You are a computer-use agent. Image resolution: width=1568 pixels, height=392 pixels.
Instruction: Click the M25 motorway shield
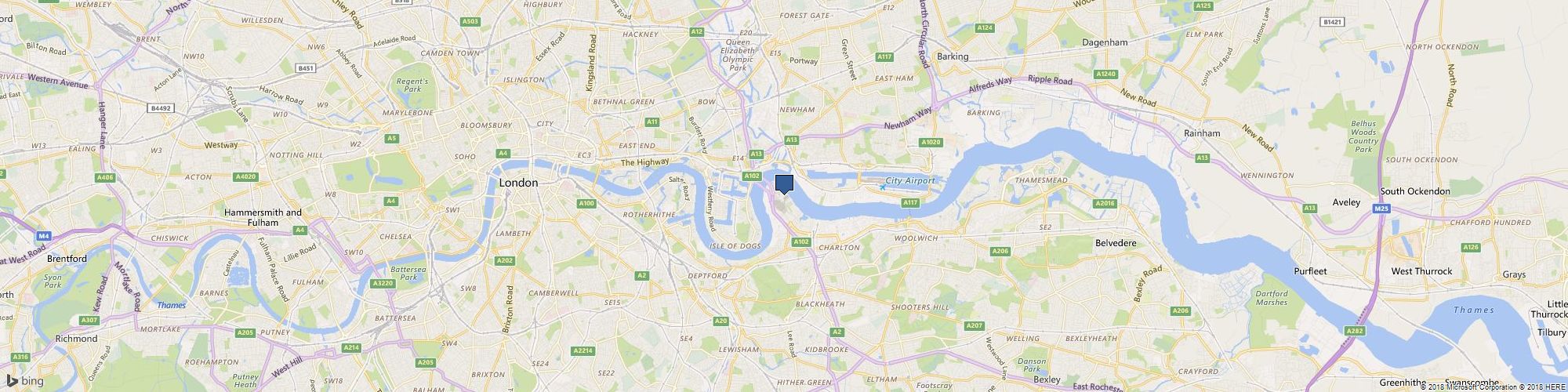(1381, 209)
